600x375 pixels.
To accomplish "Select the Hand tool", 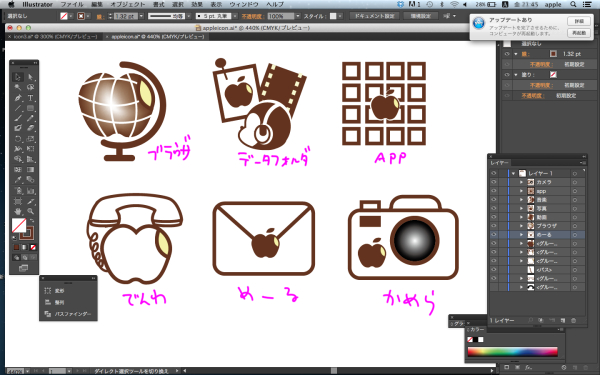I will 18,211.
